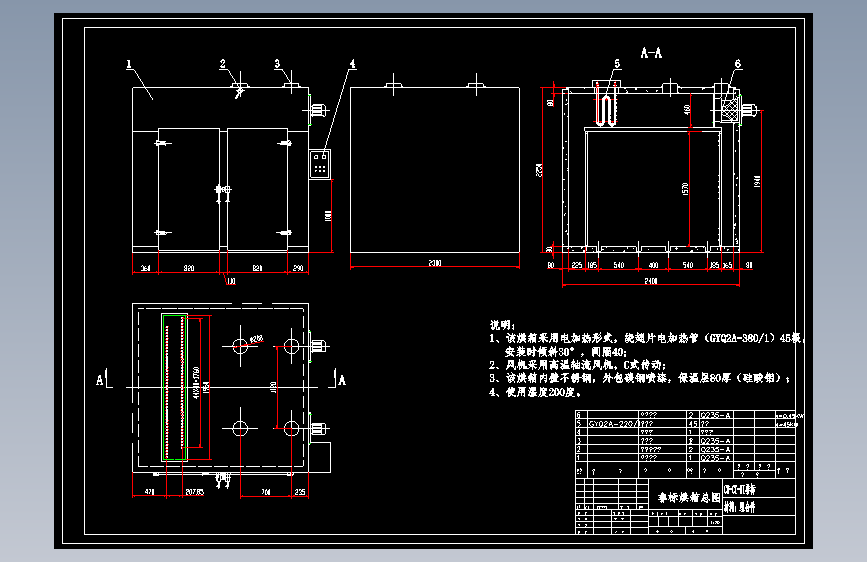Click the "Q235-A" material cell in parts row 3
The width and height of the screenshot is (867, 562).
tap(716, 441)
